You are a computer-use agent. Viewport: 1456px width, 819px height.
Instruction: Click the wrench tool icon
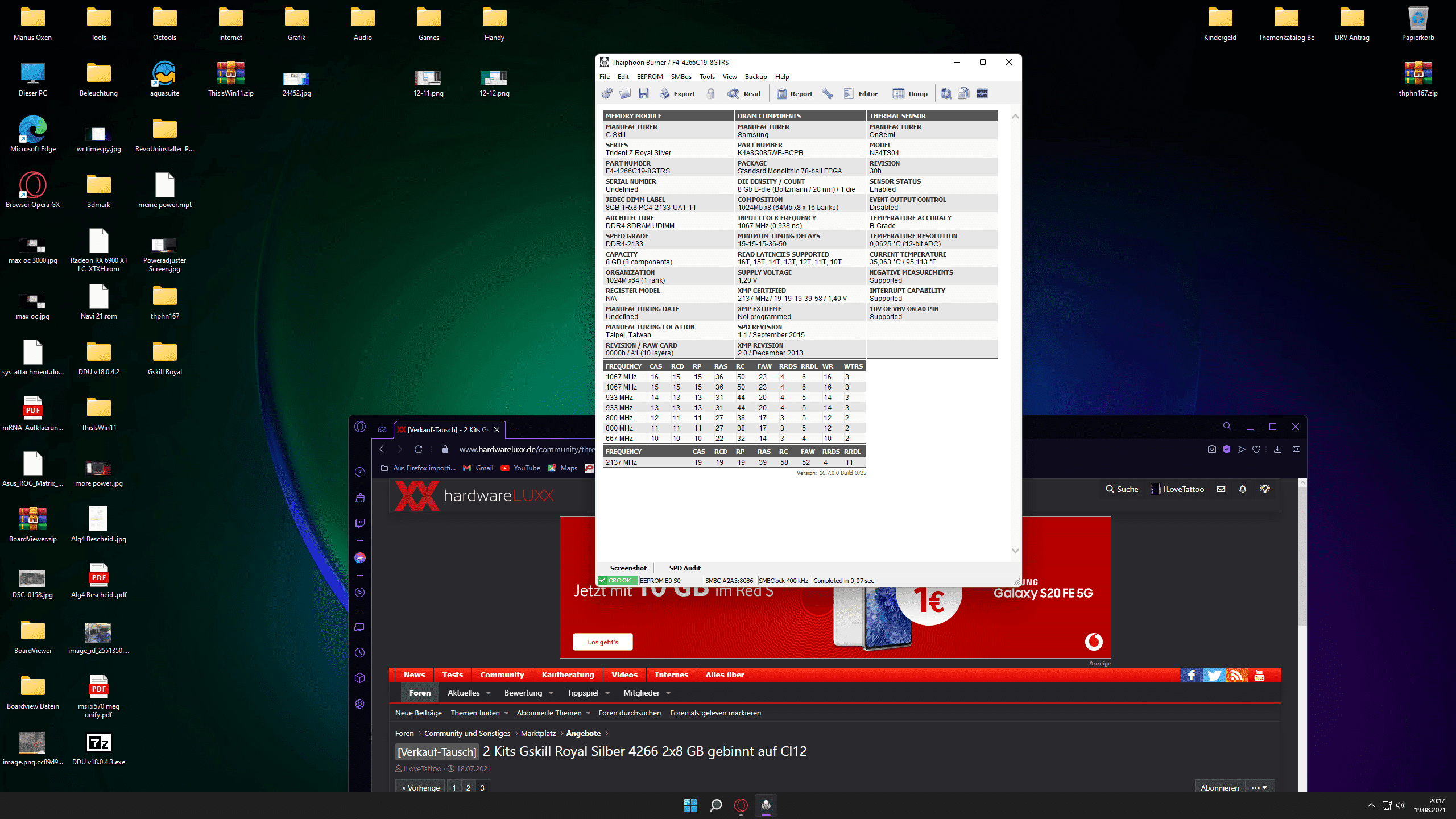click(828, 94)
